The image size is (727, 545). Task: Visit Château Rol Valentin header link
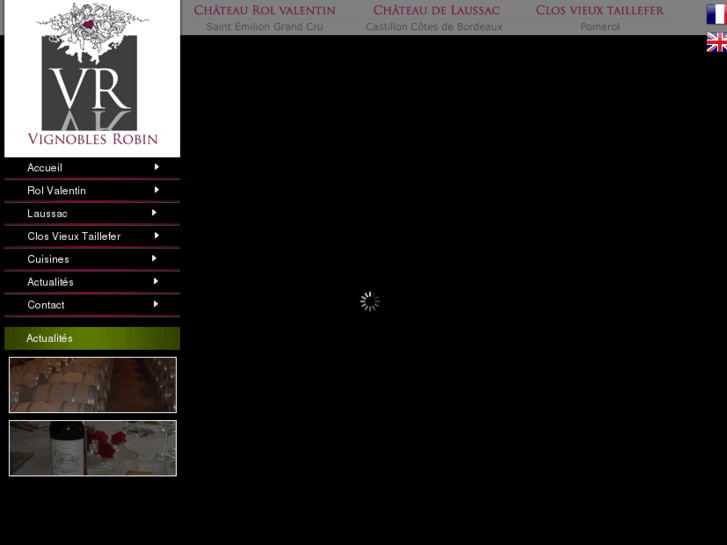point(265,10)
